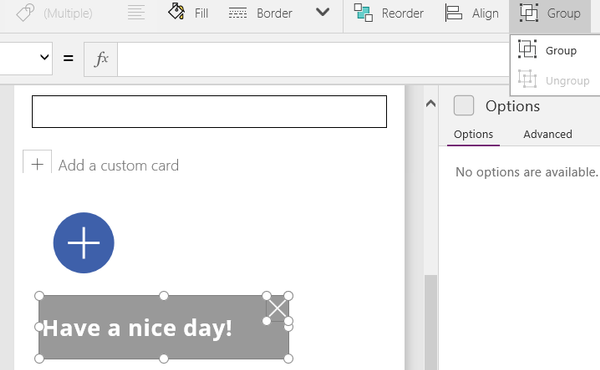Click the blue circular plus icon
The height and width of the screenshot is (370, 600).
83,243
